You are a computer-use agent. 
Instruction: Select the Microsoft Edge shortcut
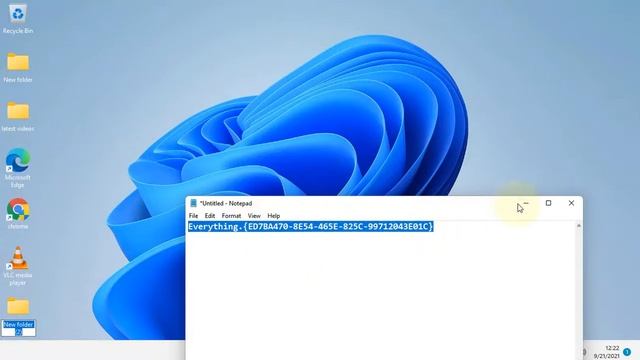[18, 168]
